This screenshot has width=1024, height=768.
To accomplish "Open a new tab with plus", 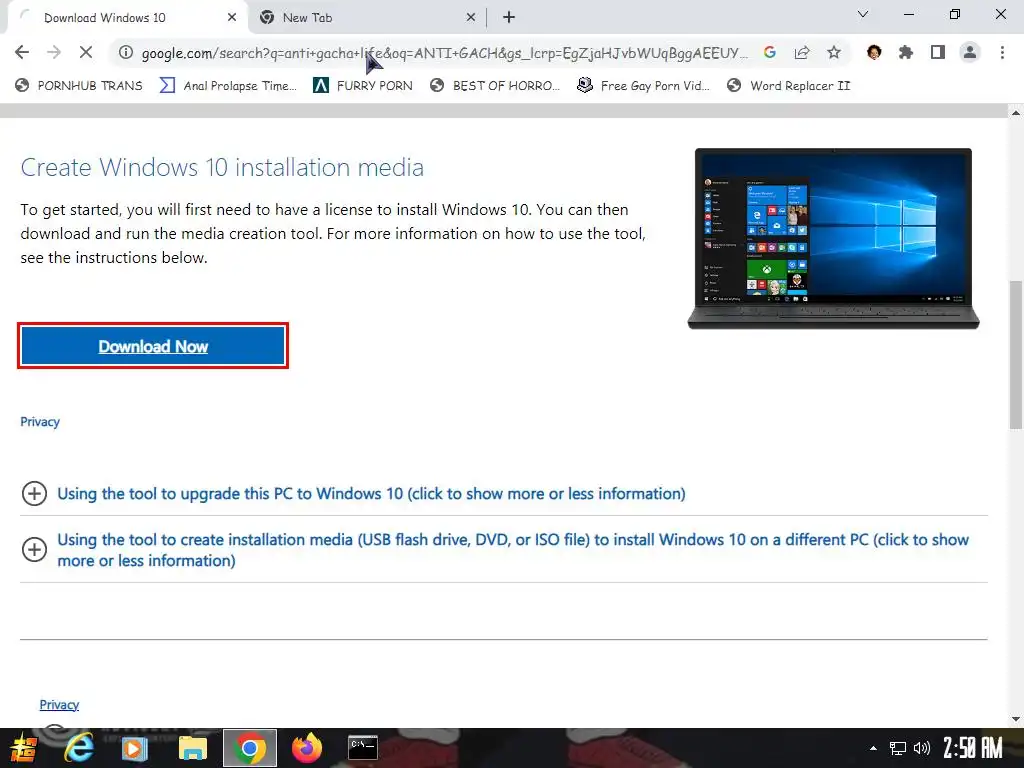I will tap(509, 18).
